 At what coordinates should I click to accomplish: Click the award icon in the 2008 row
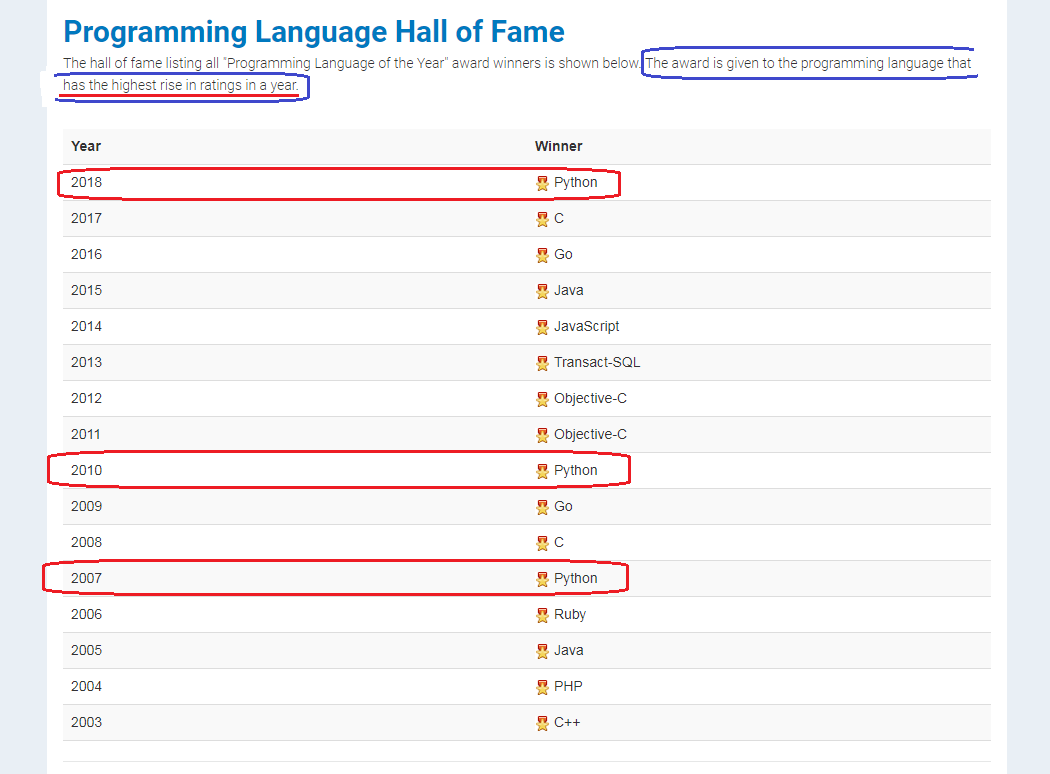pyautogui.click(x=542, y=544)
